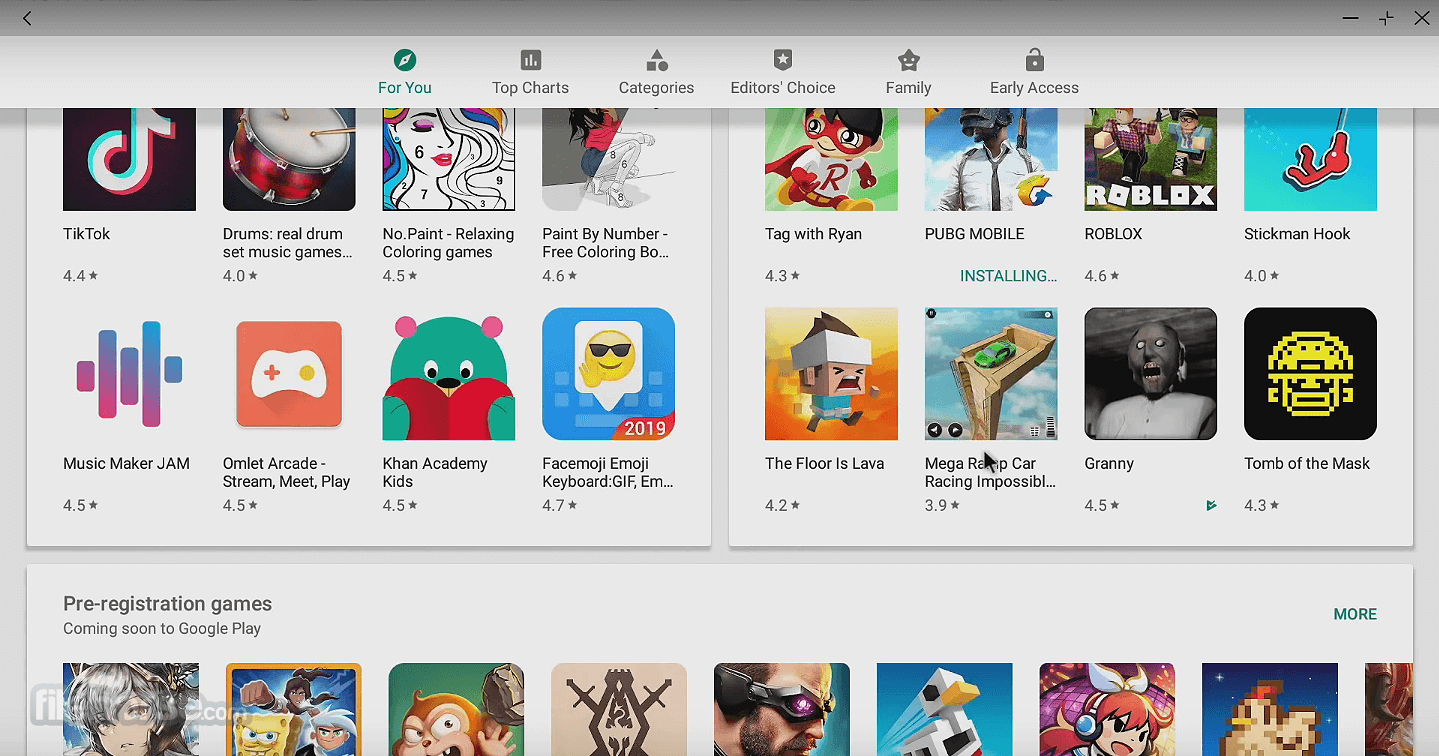Choose the Tomb of the Mask icon

pyautogui.click(x=1310, y=374)
